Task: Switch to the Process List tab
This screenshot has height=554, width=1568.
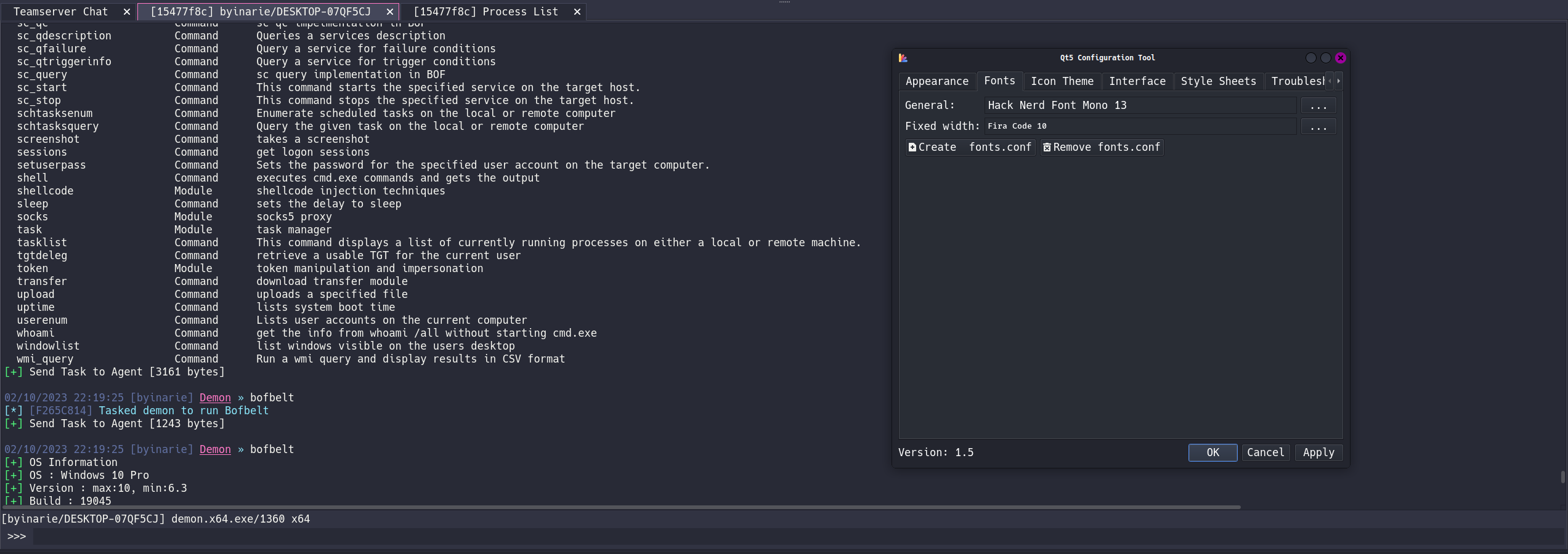Action: (x=487, y=11)
